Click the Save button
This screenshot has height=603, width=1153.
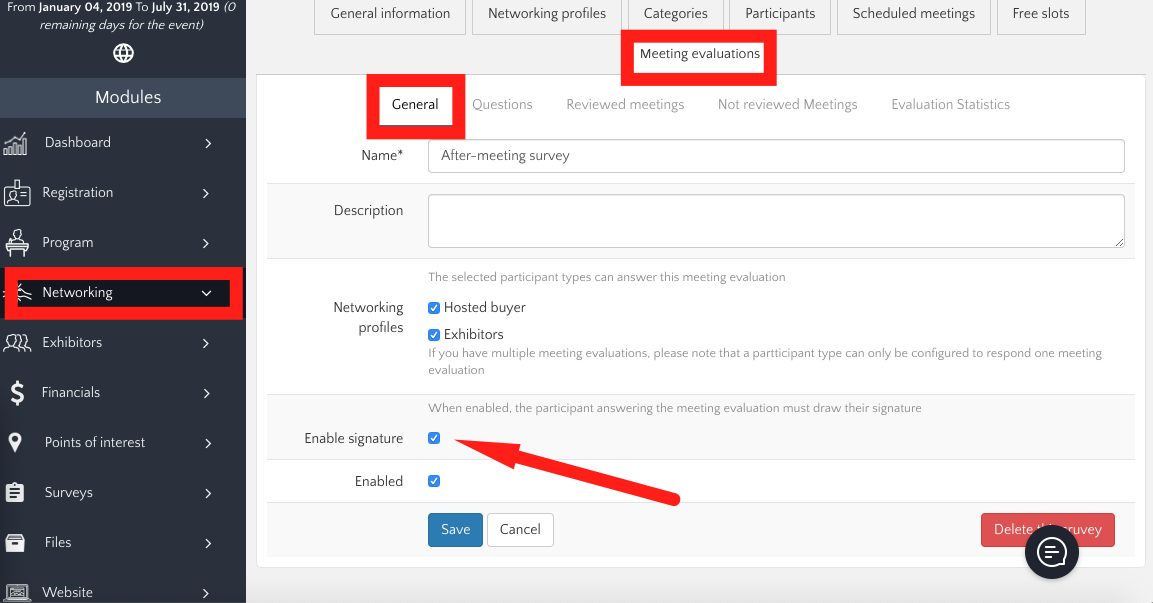tap(455, 530)
